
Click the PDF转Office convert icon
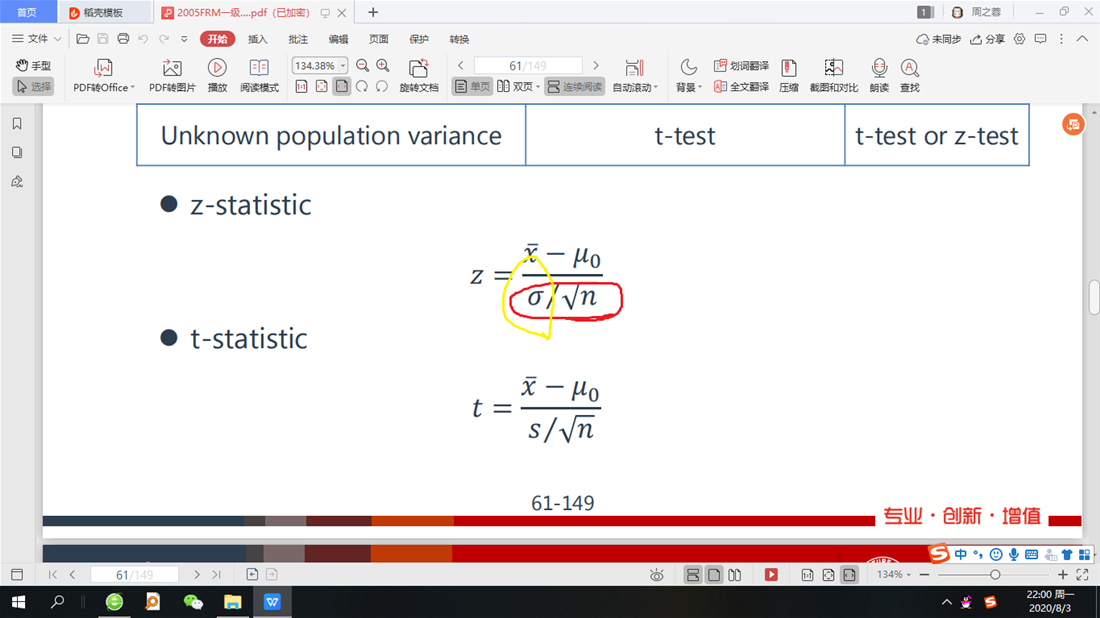point(103,69)
